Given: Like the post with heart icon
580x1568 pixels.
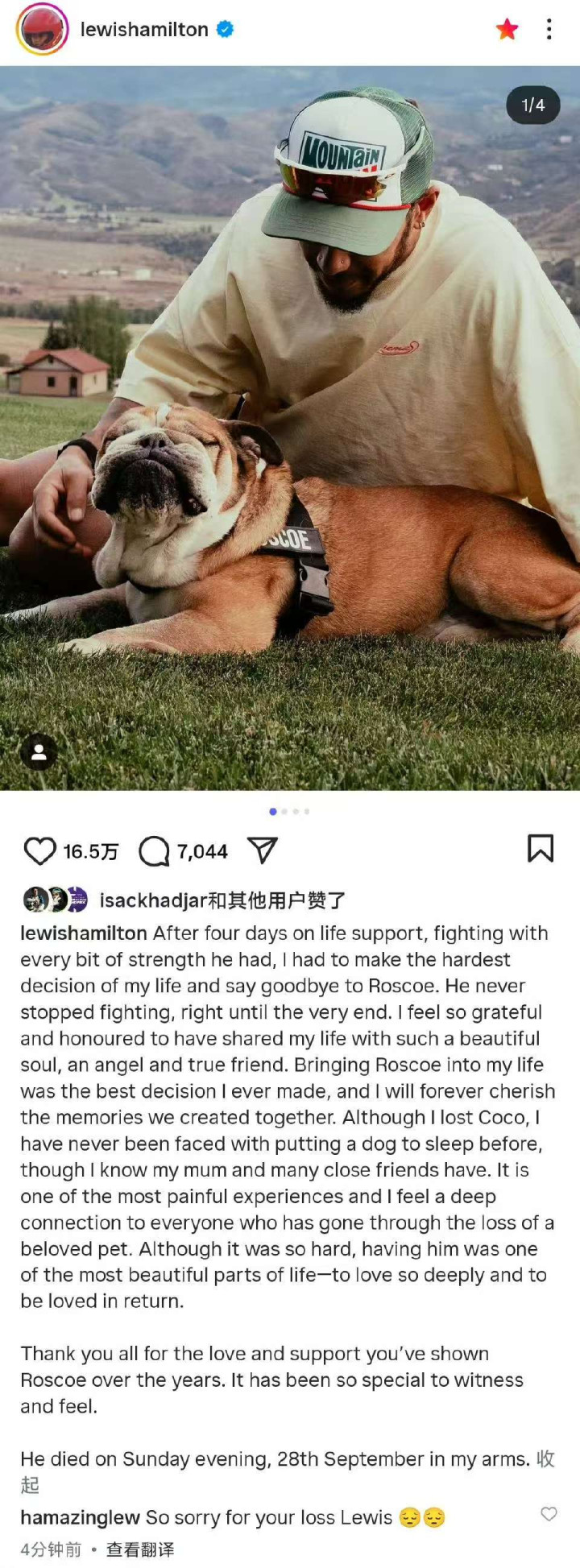Looking at the screenshot, I should (39, 851).
